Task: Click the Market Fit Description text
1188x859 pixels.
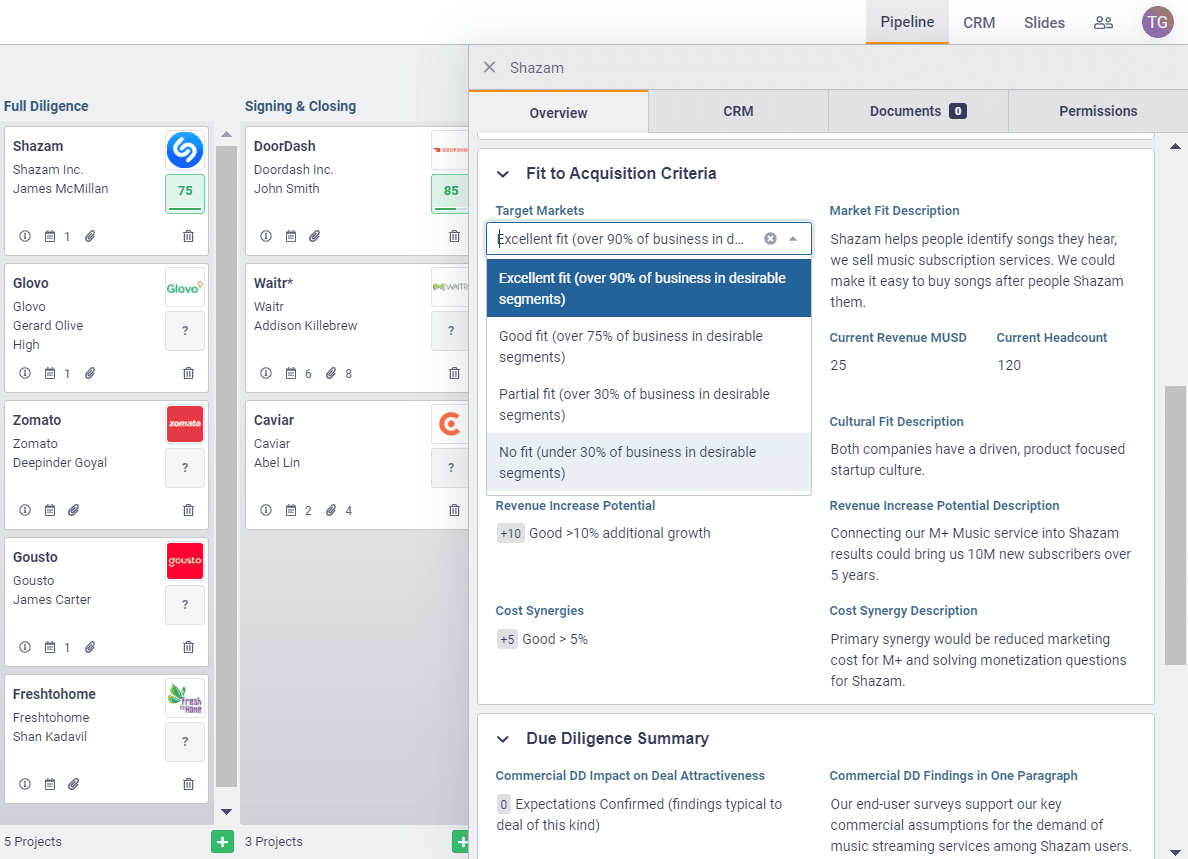Action: [x=977, y=270]
